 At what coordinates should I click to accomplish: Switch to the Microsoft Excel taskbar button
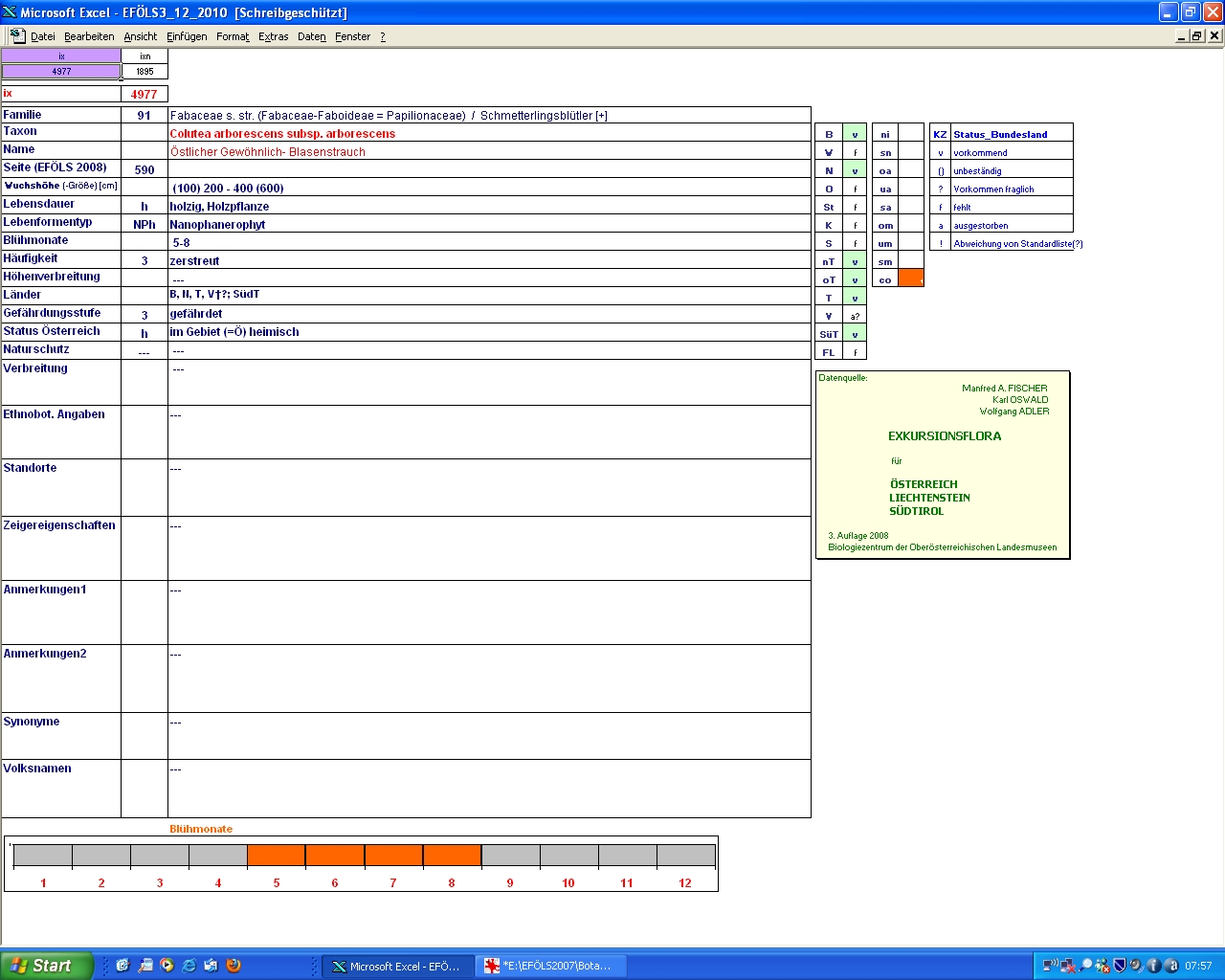[x=397, y=967]
